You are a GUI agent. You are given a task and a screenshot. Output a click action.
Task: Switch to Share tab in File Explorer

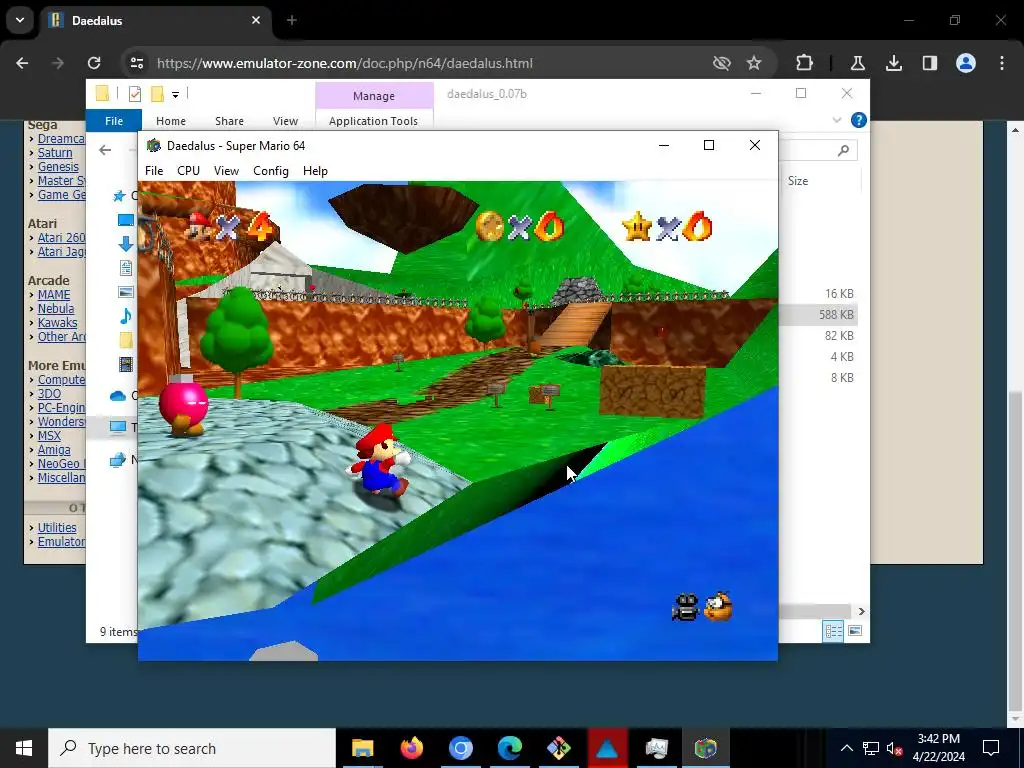tap(229, 121)
